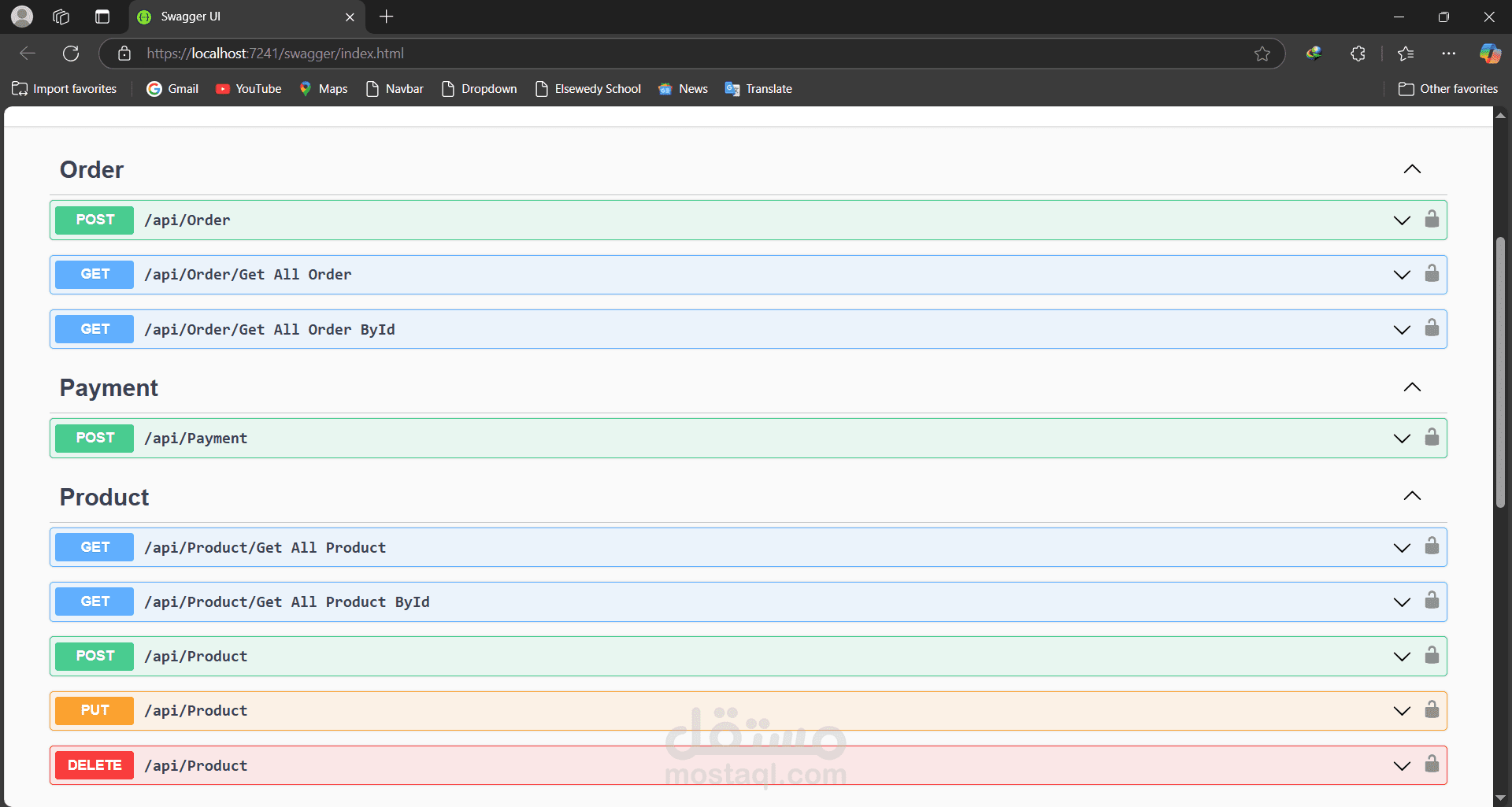Screen dimensions: 1512x807
Task: Click the PUT badge for /api/Product
Action: tap(94, 710)
